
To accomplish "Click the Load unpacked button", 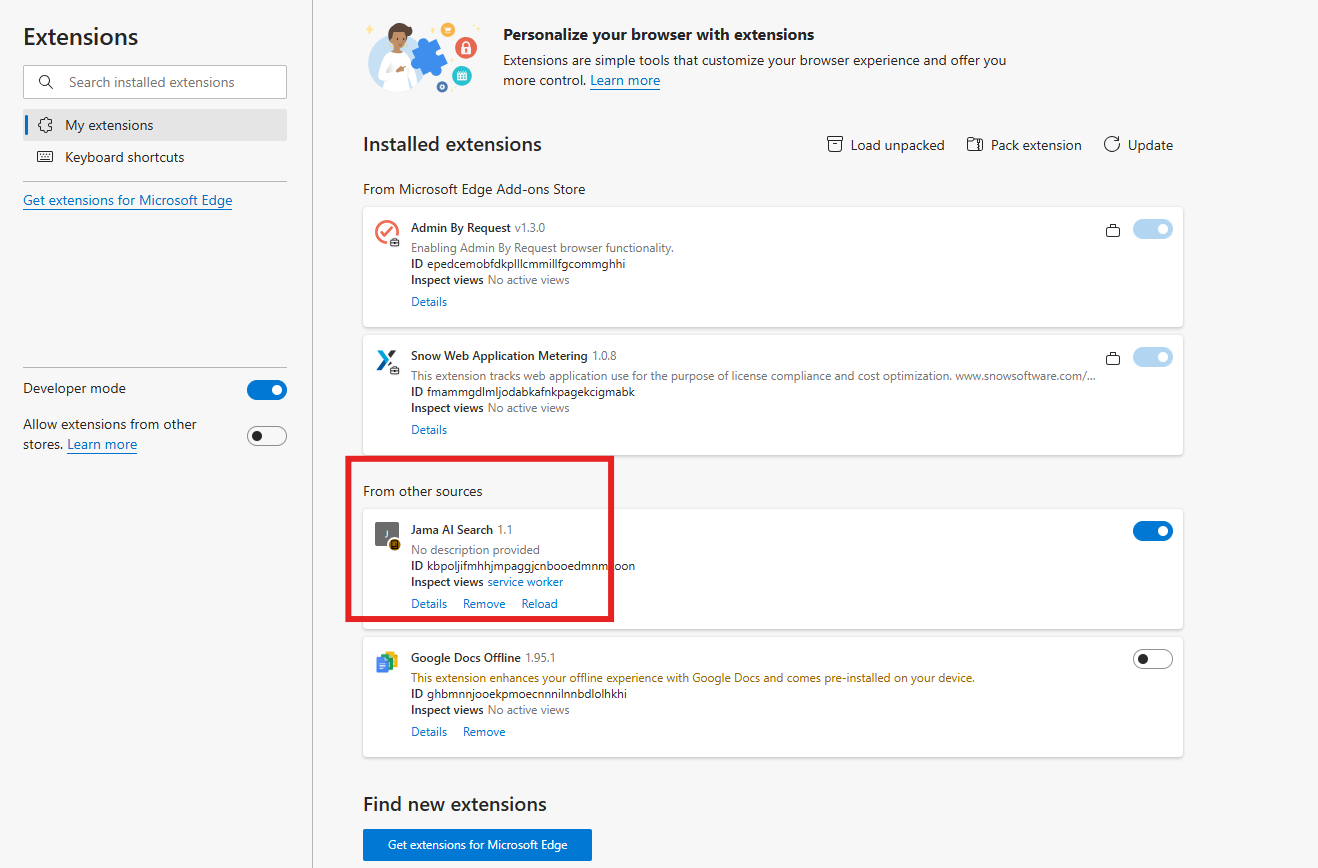I will point(886,145).
